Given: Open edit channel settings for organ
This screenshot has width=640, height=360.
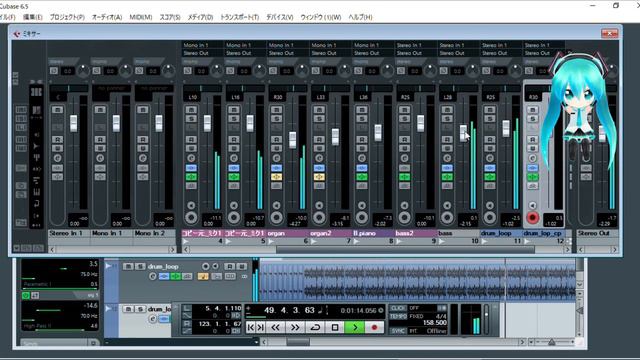Looking at the screenshot, I should 276,158.
